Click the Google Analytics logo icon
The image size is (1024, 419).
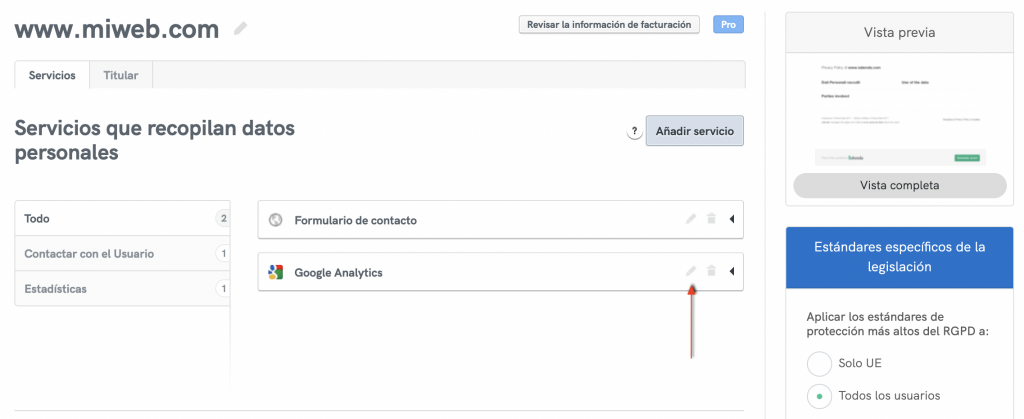click(x=276, y=272)
